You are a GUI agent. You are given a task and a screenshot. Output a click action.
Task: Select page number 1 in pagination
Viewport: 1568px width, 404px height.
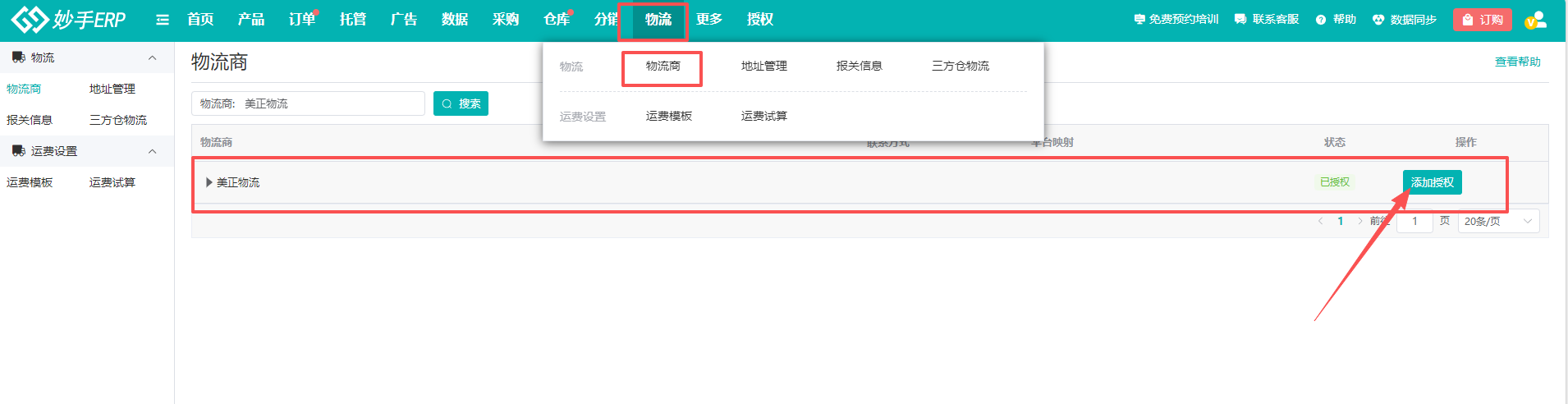point(1341,221)
